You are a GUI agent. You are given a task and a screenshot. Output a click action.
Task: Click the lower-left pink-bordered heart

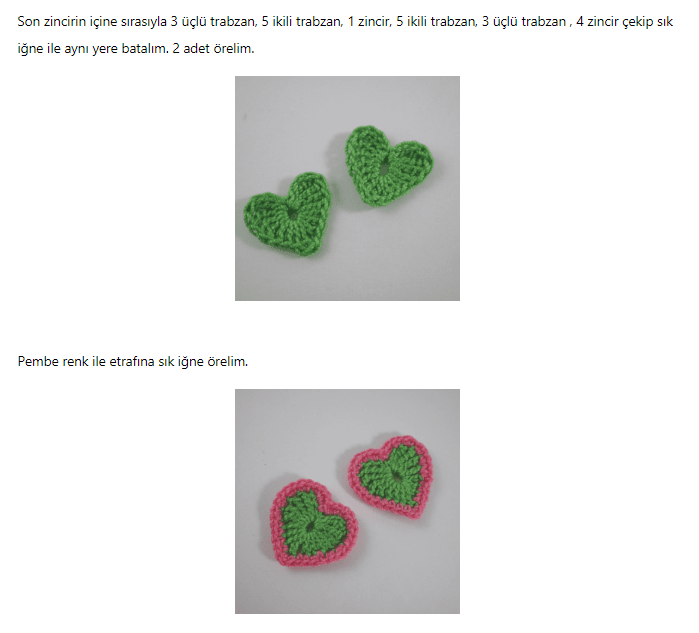click(313, 524)
